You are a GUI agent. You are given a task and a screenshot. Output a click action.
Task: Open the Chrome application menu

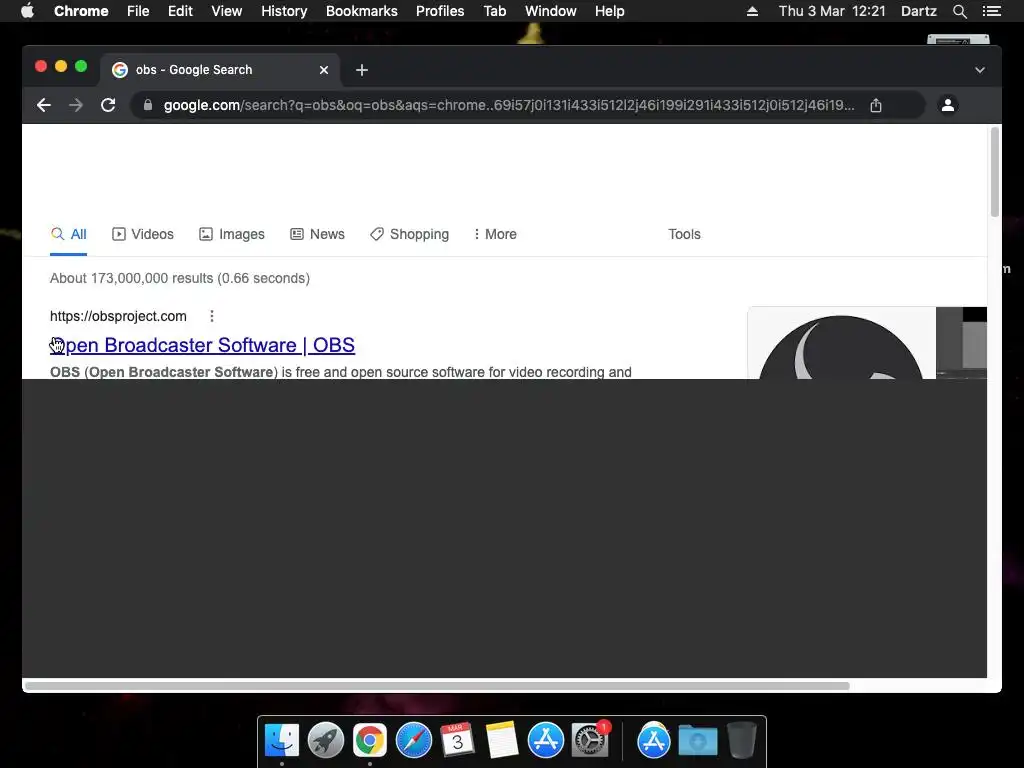81,11
